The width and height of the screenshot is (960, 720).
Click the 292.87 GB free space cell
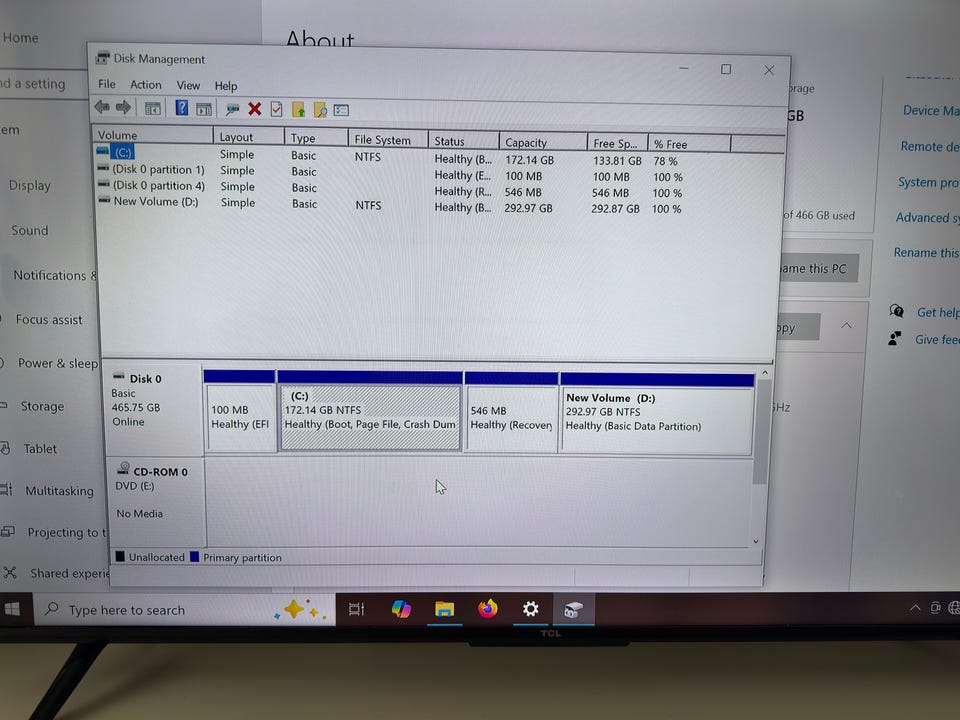click(x=615, y=208)
